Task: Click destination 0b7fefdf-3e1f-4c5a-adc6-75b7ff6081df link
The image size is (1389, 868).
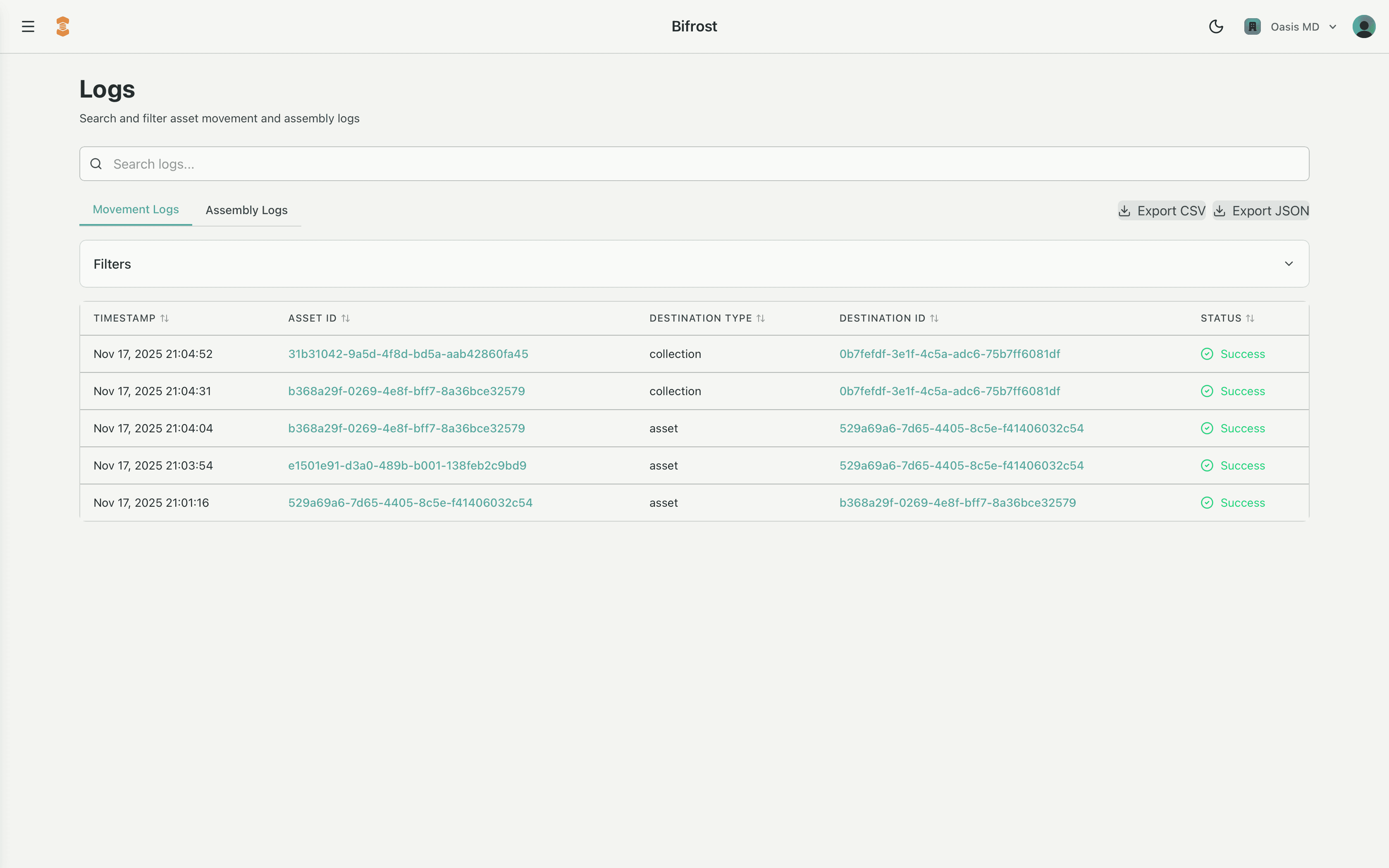Action: click(949, 354)
